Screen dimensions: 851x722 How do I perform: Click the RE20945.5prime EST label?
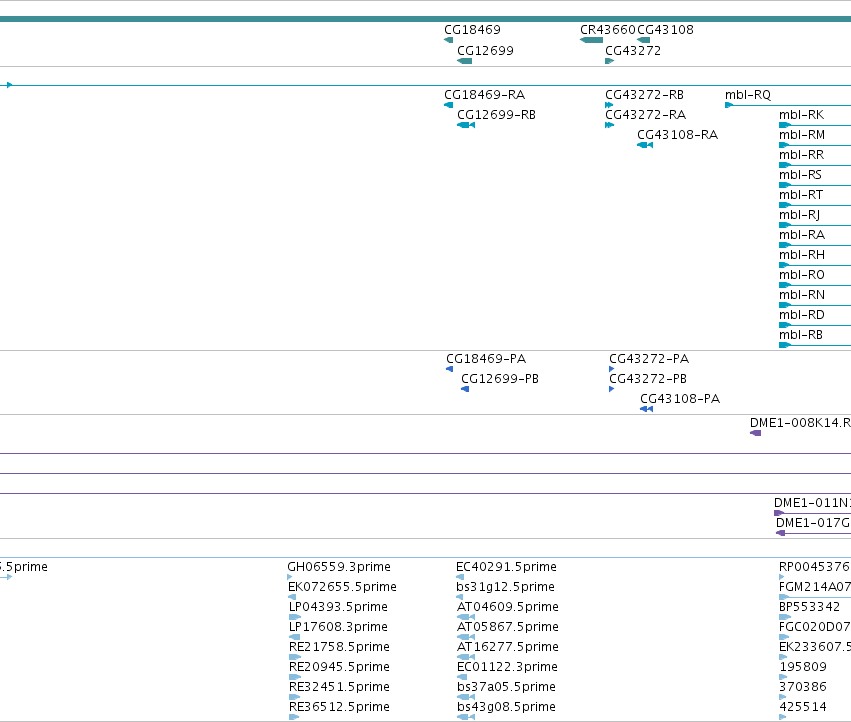pos(339,667)
